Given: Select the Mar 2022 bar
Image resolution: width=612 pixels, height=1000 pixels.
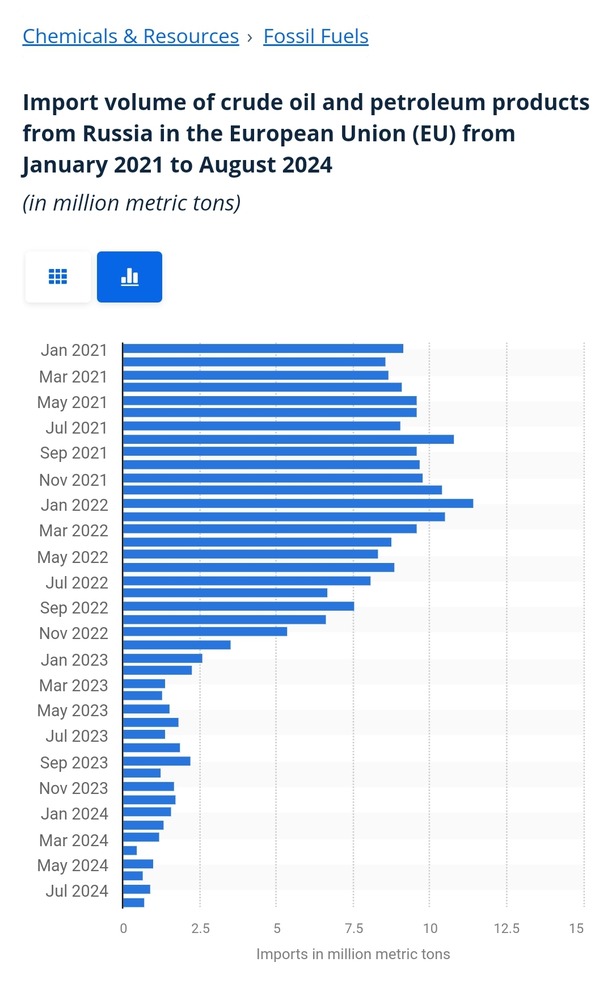Looking at the screenshot, I should [269, 529].
